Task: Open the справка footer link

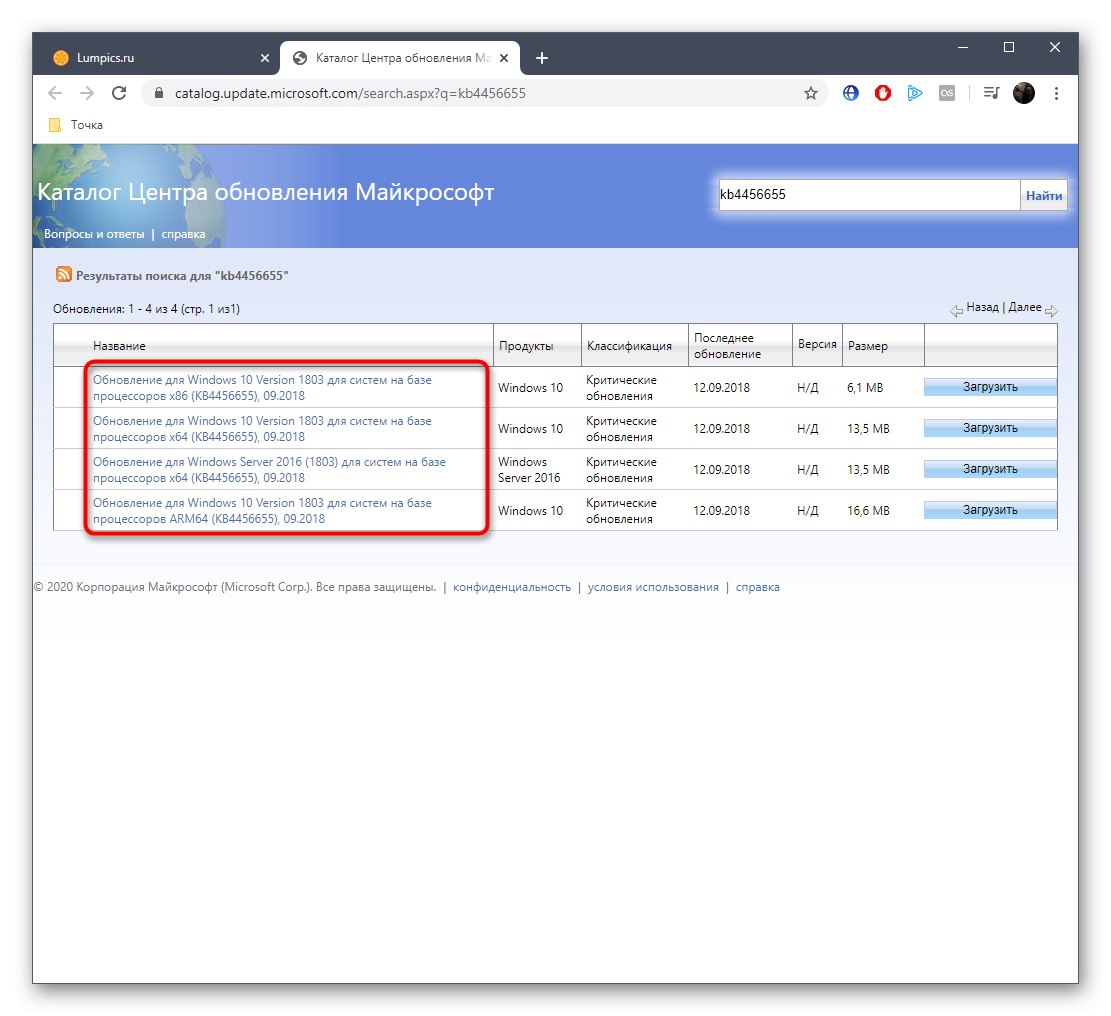Action: 757,587
